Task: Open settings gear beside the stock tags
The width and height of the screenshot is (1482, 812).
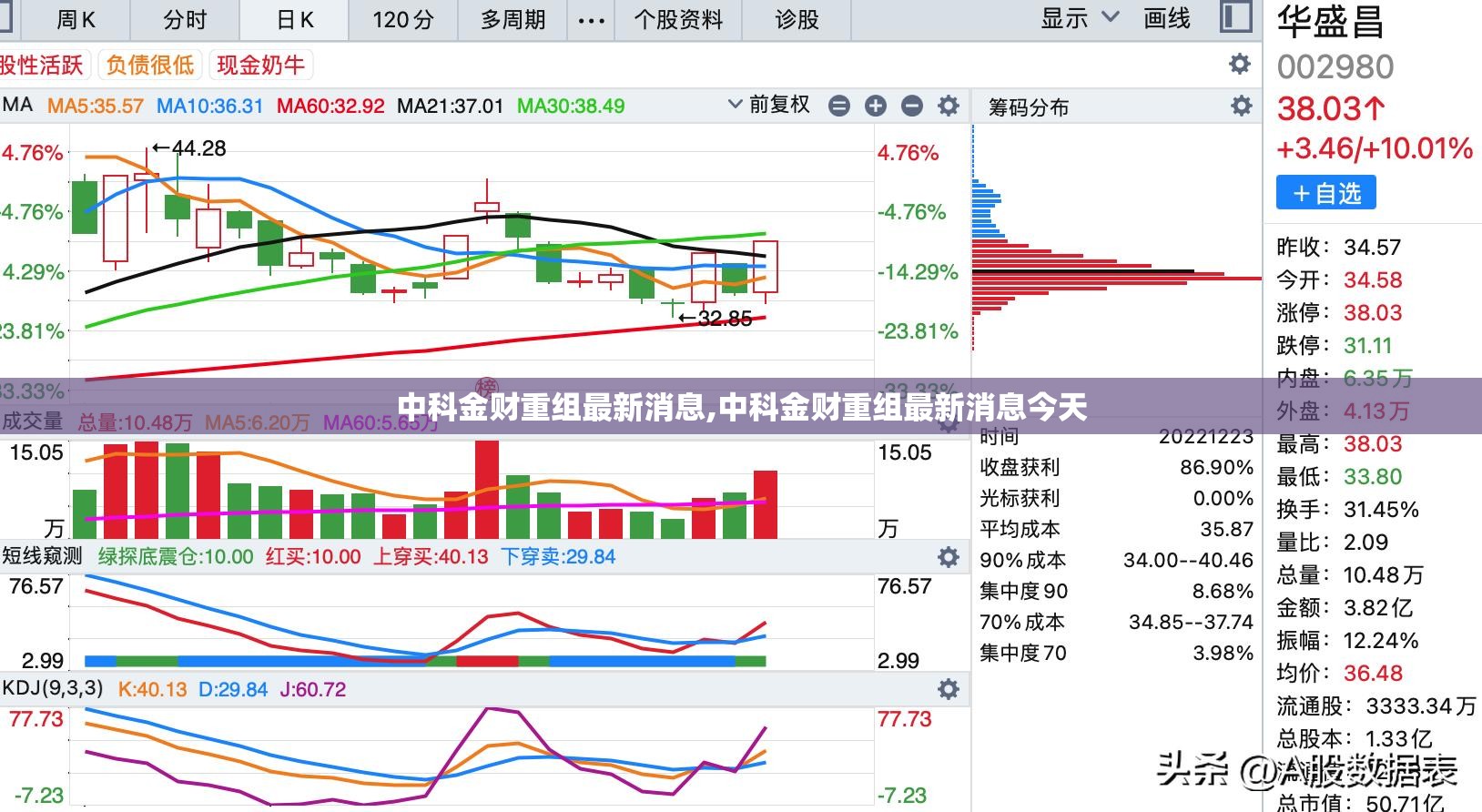Action: tap(1239, 64)
